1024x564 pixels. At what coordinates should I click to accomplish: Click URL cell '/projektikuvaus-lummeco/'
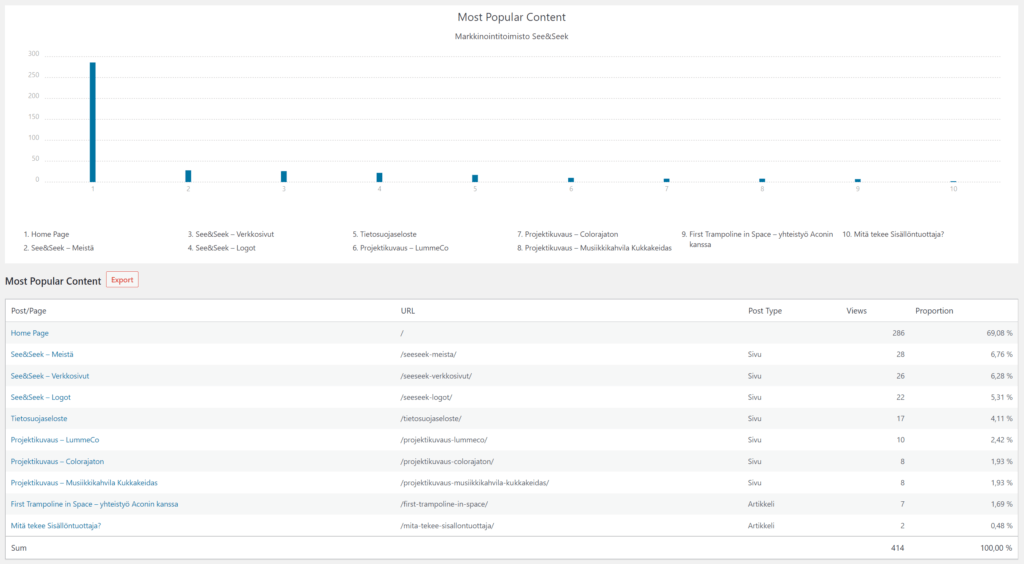click(444, 440)
